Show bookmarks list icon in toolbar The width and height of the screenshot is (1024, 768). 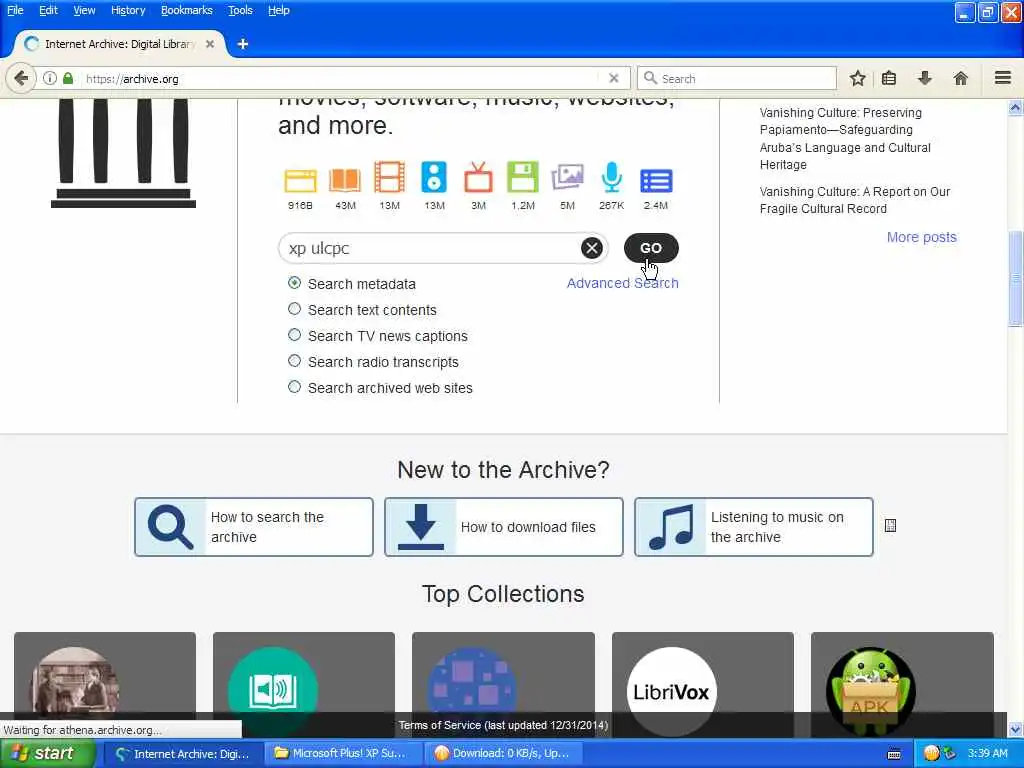pyautogui.click(x=889, y=78)
